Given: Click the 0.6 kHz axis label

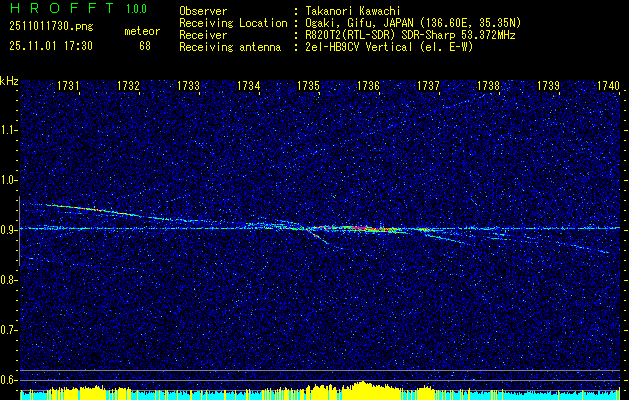Looking at the screenshot, I should point(7,380).
